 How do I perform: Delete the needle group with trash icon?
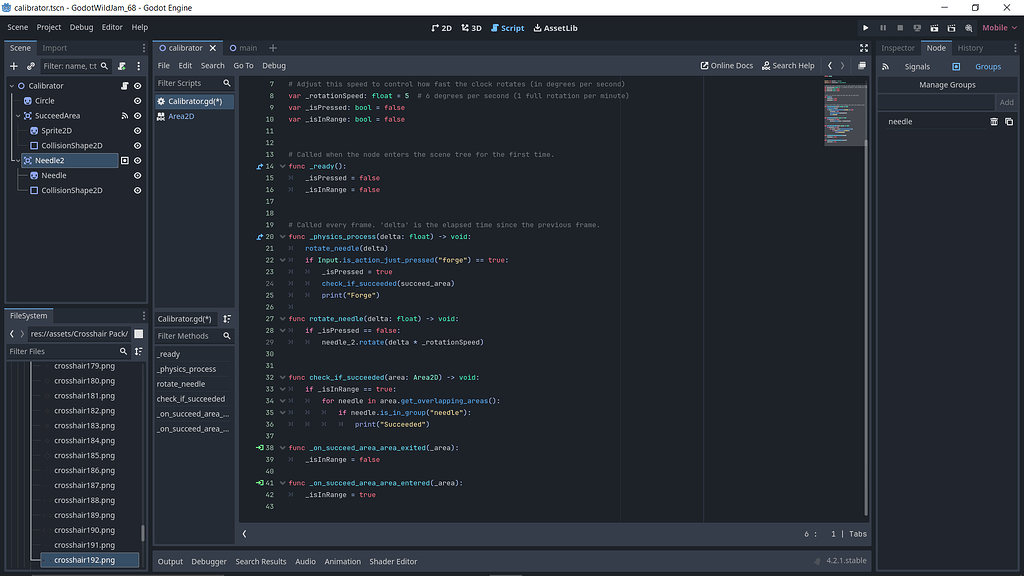(x=994, y=122)
